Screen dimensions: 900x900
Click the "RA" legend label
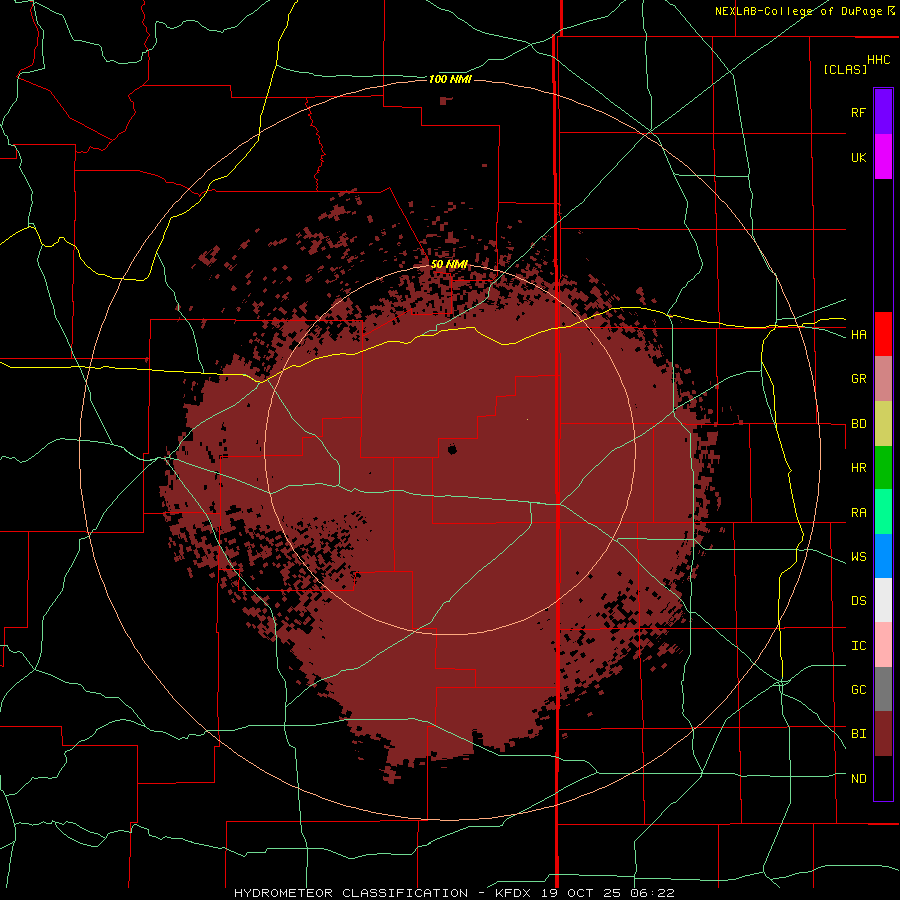click(858, 513)
